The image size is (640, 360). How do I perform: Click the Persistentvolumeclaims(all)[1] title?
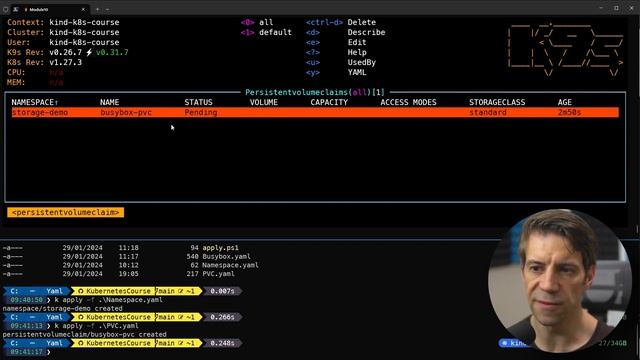tap(315, 92)
